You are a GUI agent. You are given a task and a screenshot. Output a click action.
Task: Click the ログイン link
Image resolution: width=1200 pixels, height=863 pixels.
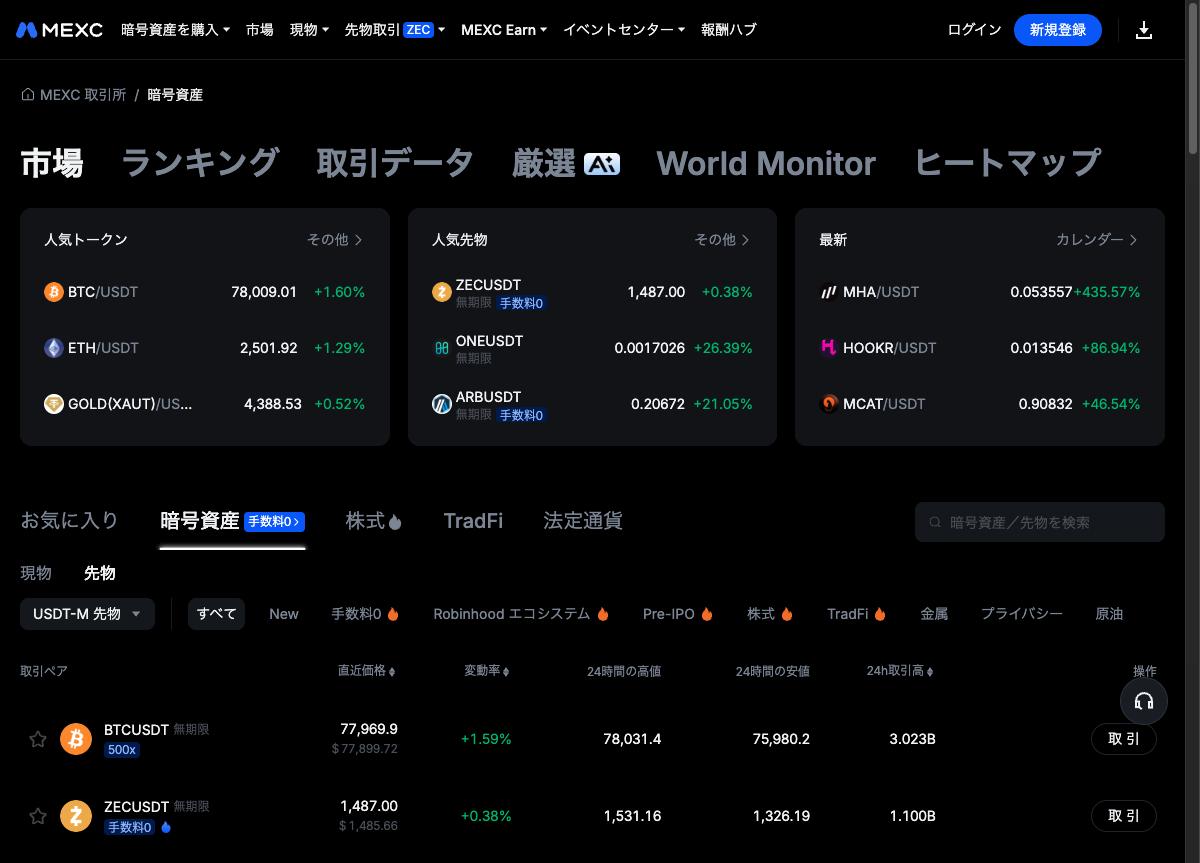click(974, 30)
